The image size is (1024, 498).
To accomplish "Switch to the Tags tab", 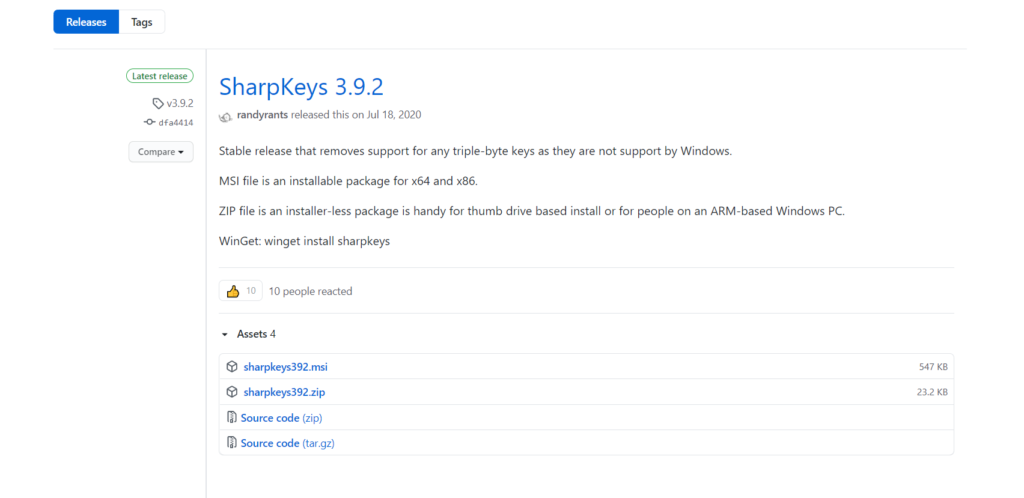I will point(142,22).
